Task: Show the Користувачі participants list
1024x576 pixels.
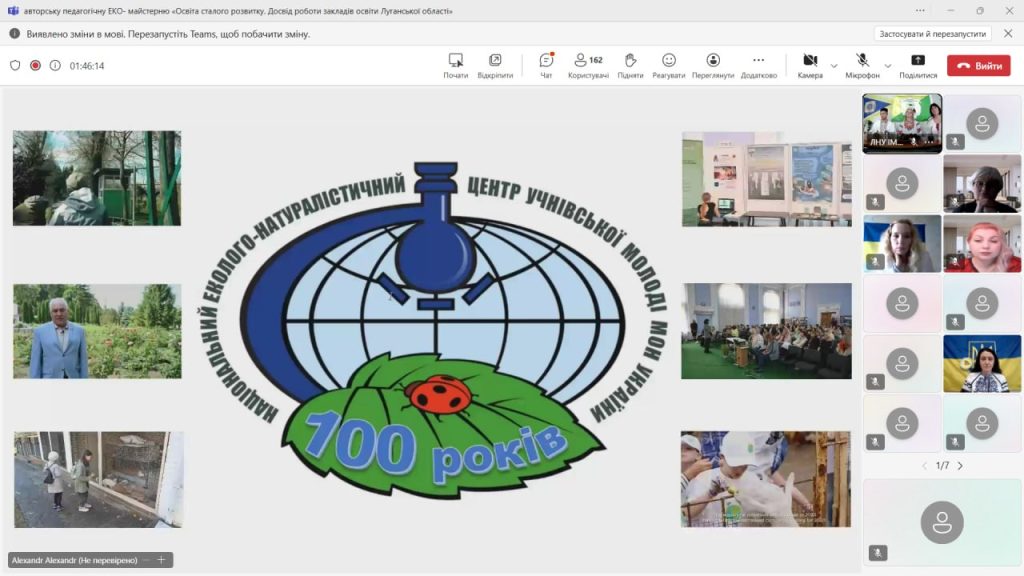Action: (588, 65)
